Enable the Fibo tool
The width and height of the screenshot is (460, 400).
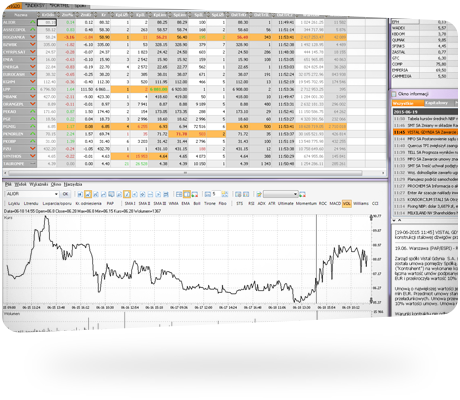[223, 203]
